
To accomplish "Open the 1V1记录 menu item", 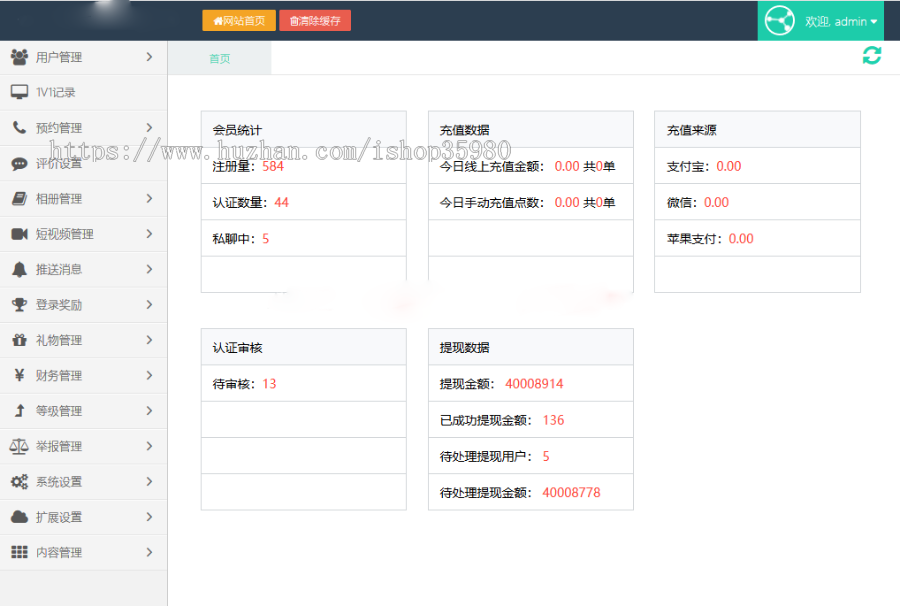I will (56, 92).
